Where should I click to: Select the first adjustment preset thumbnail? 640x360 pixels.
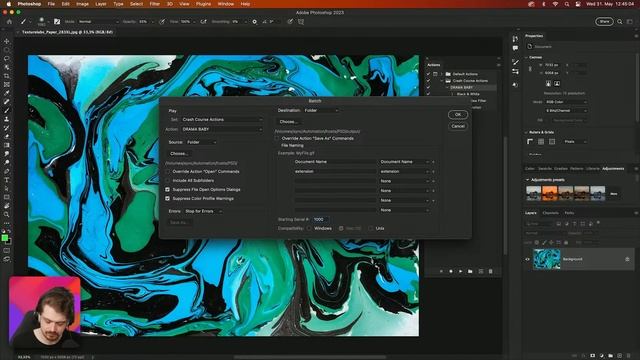click(x=533, y=193)
